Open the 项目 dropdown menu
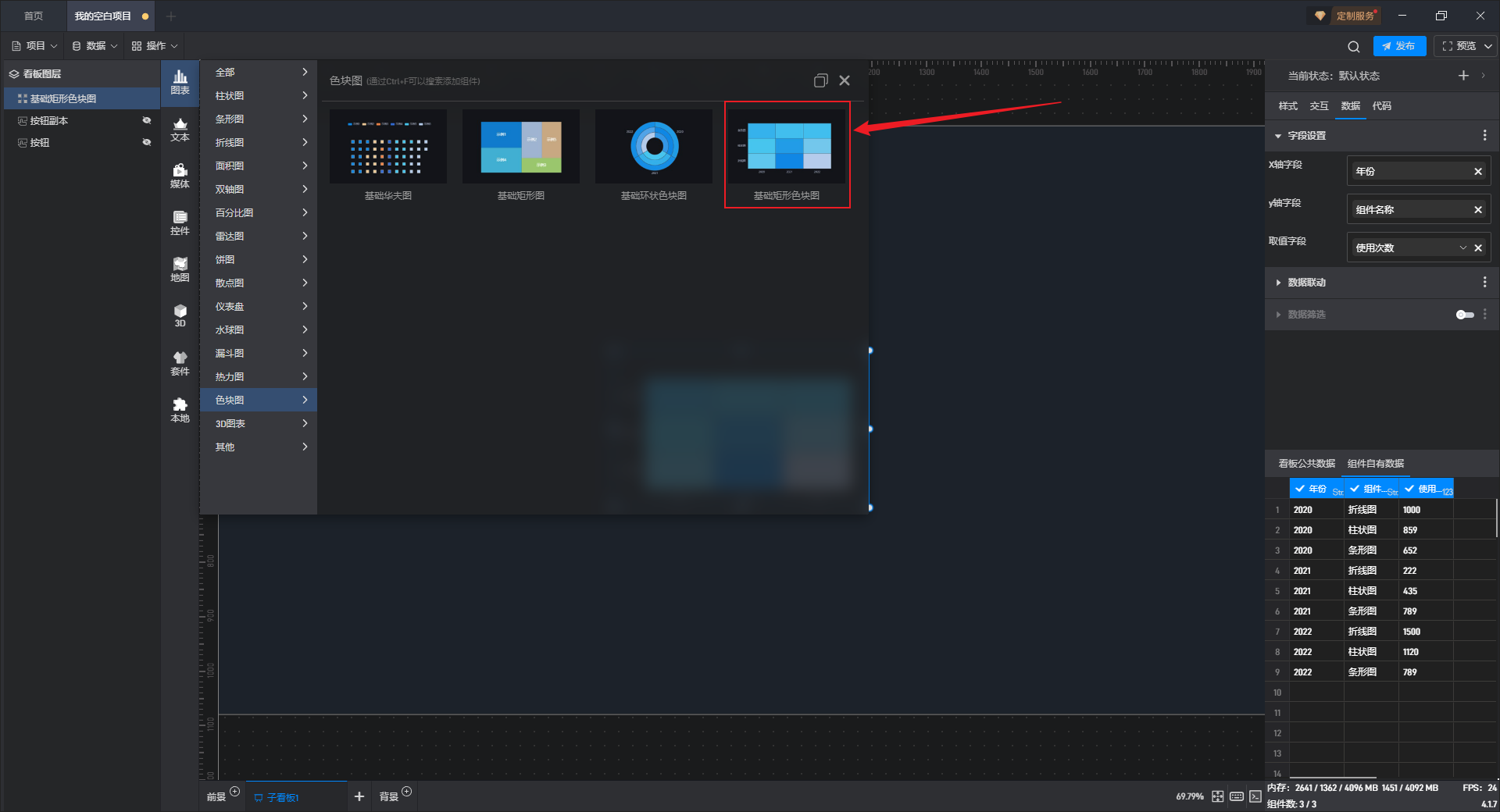1500x812 pixels. [x=34, y=46]
